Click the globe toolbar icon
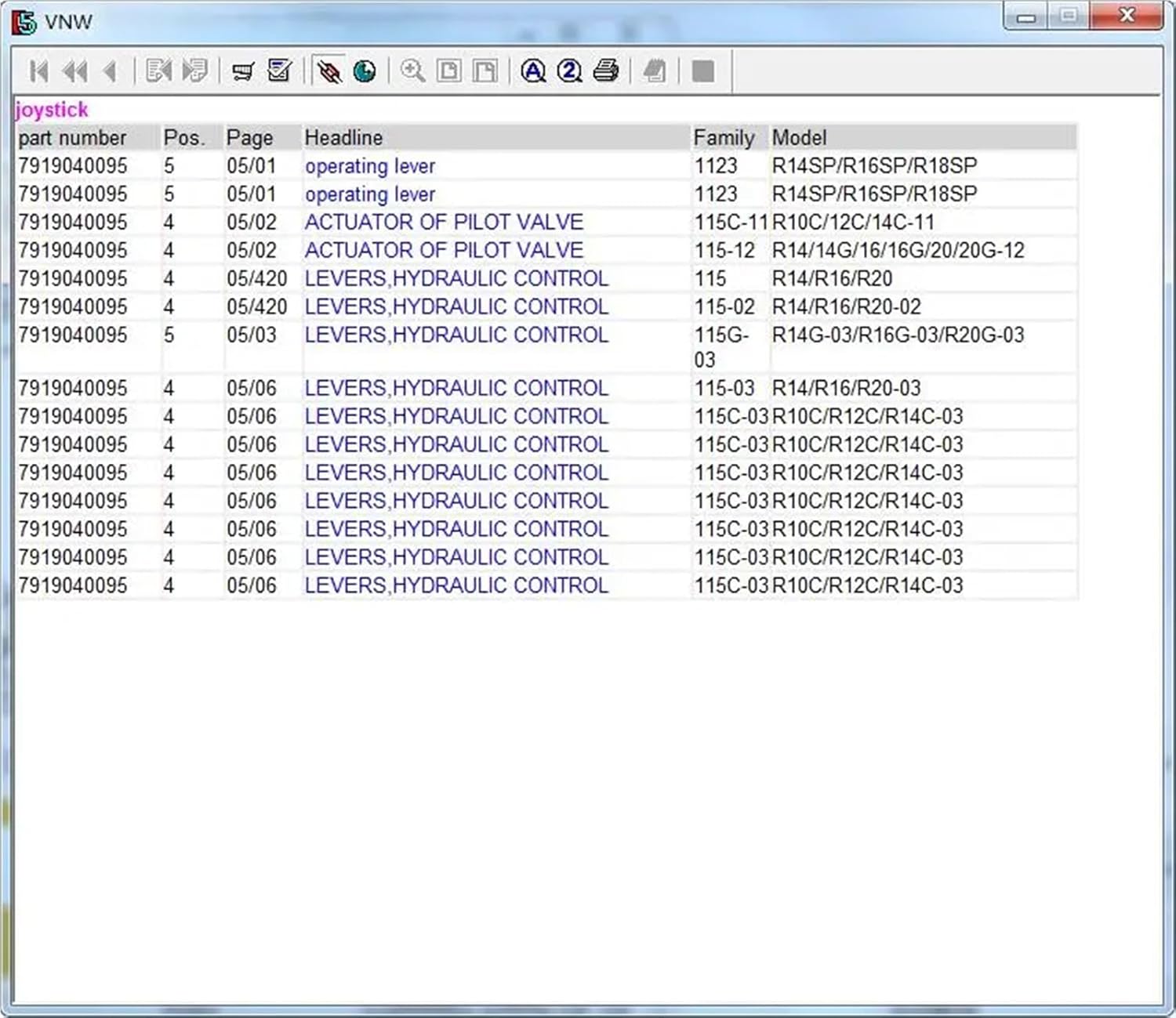Viewport: 1176px width, 1018px height. [365, 72]
